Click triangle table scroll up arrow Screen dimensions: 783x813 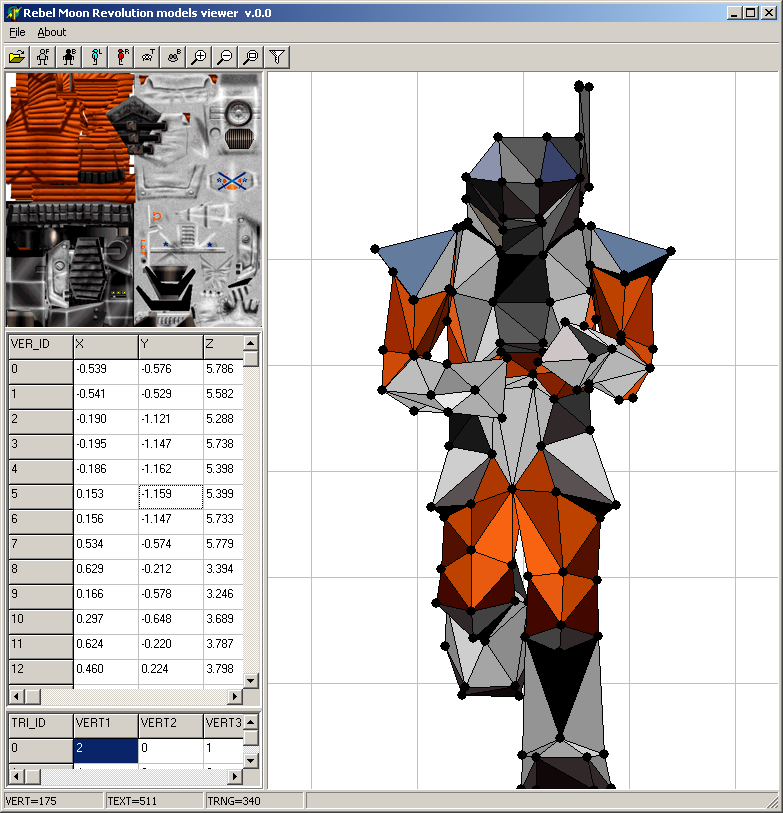[x=251, y=722]
